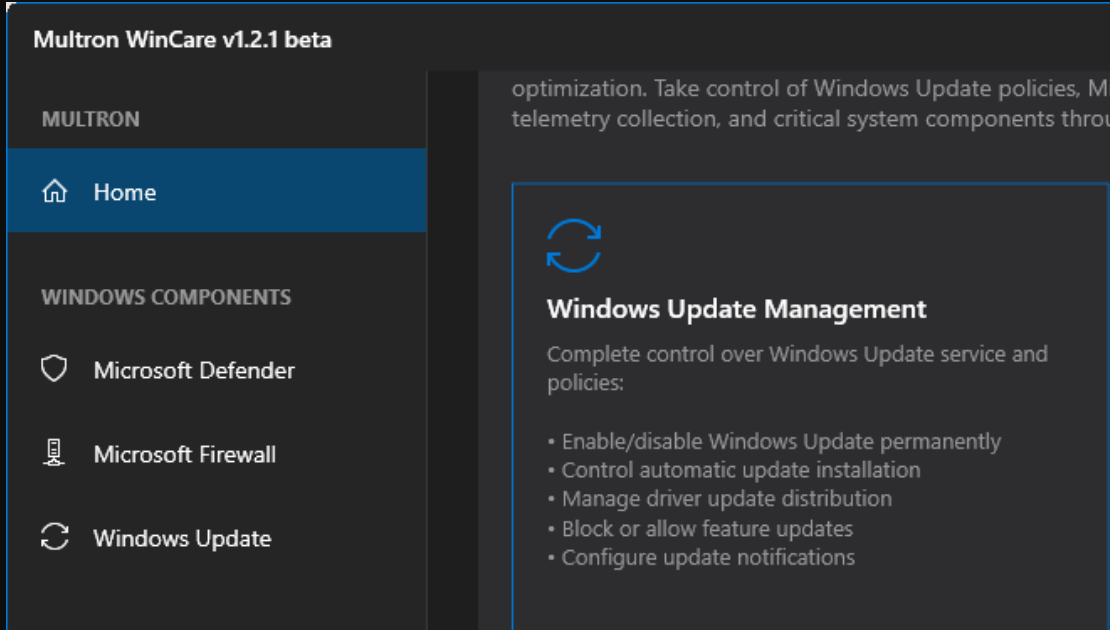Image resolution: width=1110 pixels, height=630 pixels.
Task: Go to the Microsoft Firewall label
Action: [184, 454]
